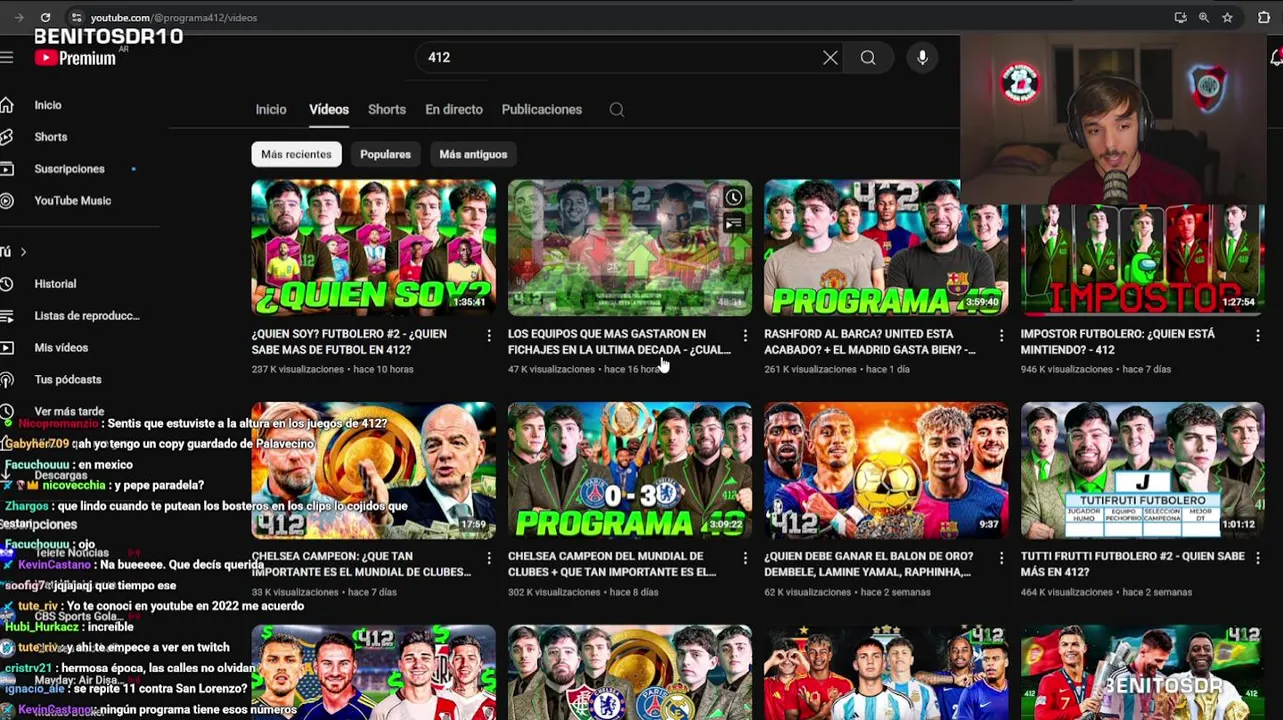Filter by Más recientes chip

[x=296, y=154]
